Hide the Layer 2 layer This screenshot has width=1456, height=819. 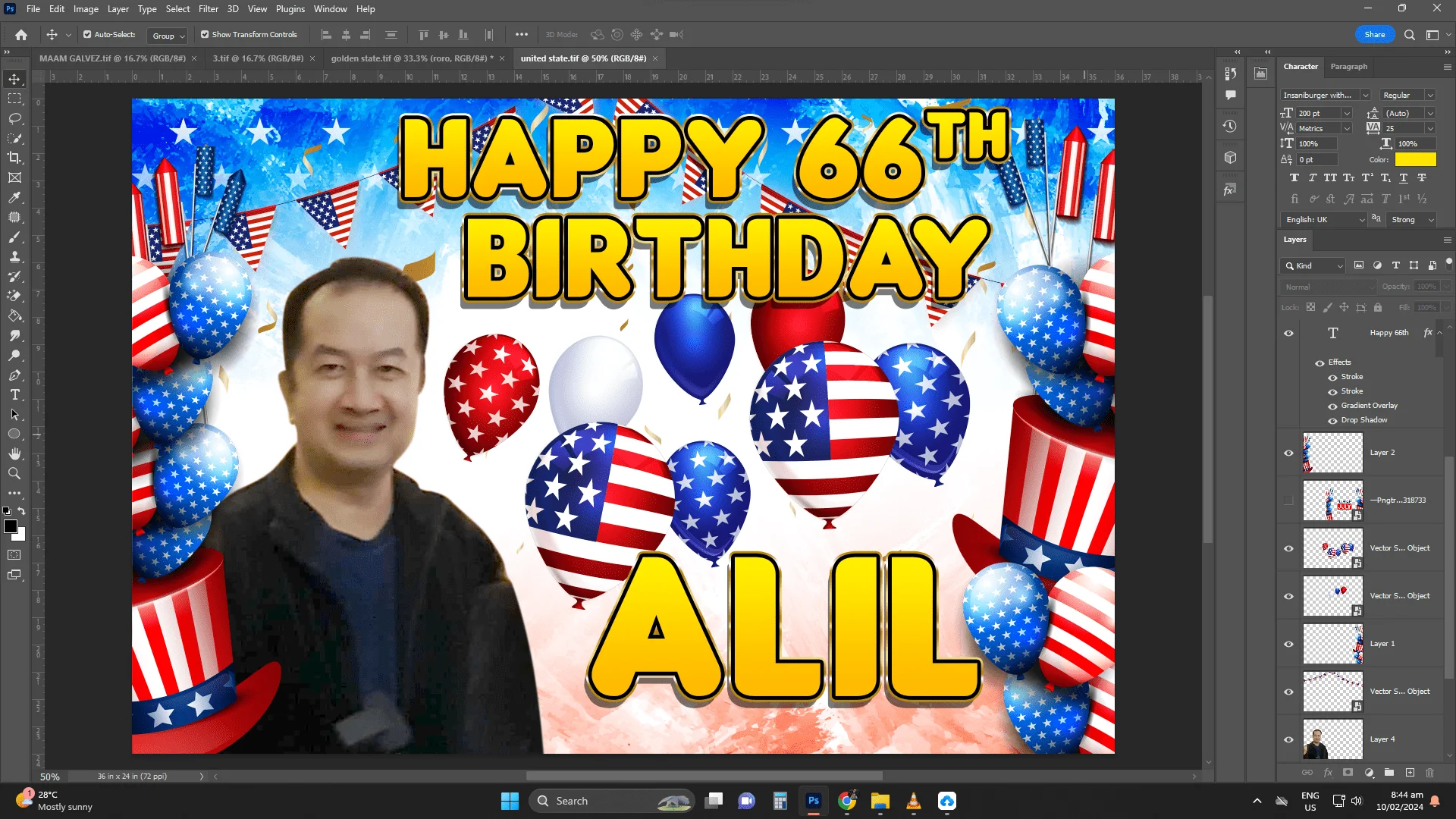[x=1288, y=453]
